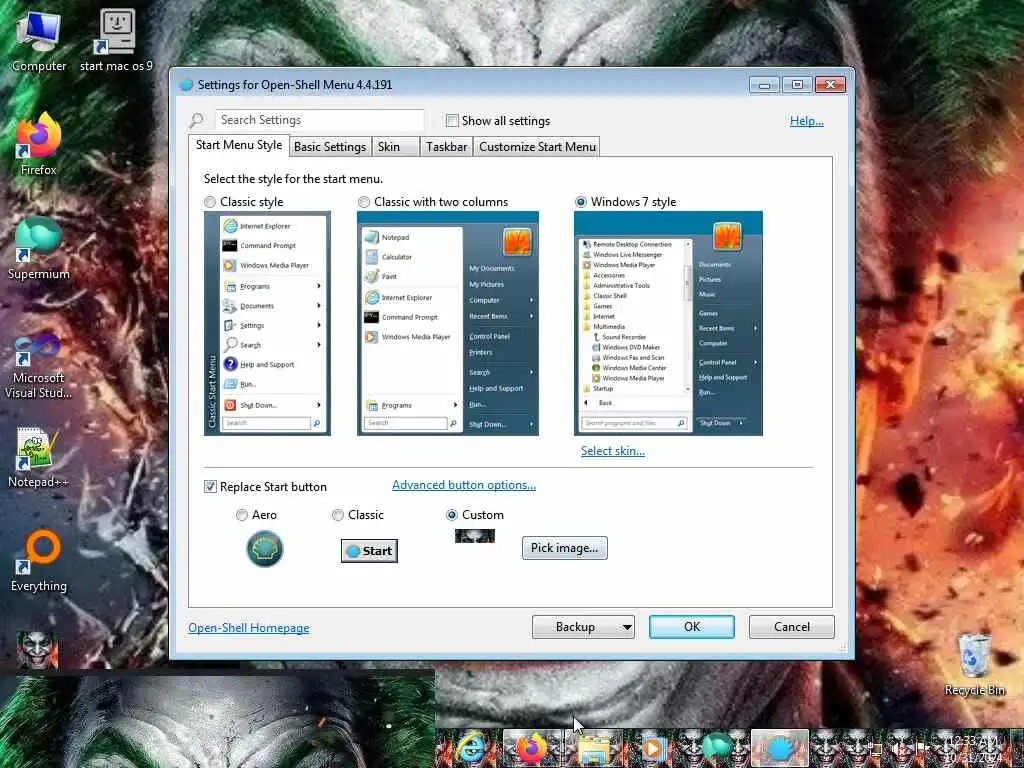Open Windows Explorer folder in the taskbar

(594, 749)
